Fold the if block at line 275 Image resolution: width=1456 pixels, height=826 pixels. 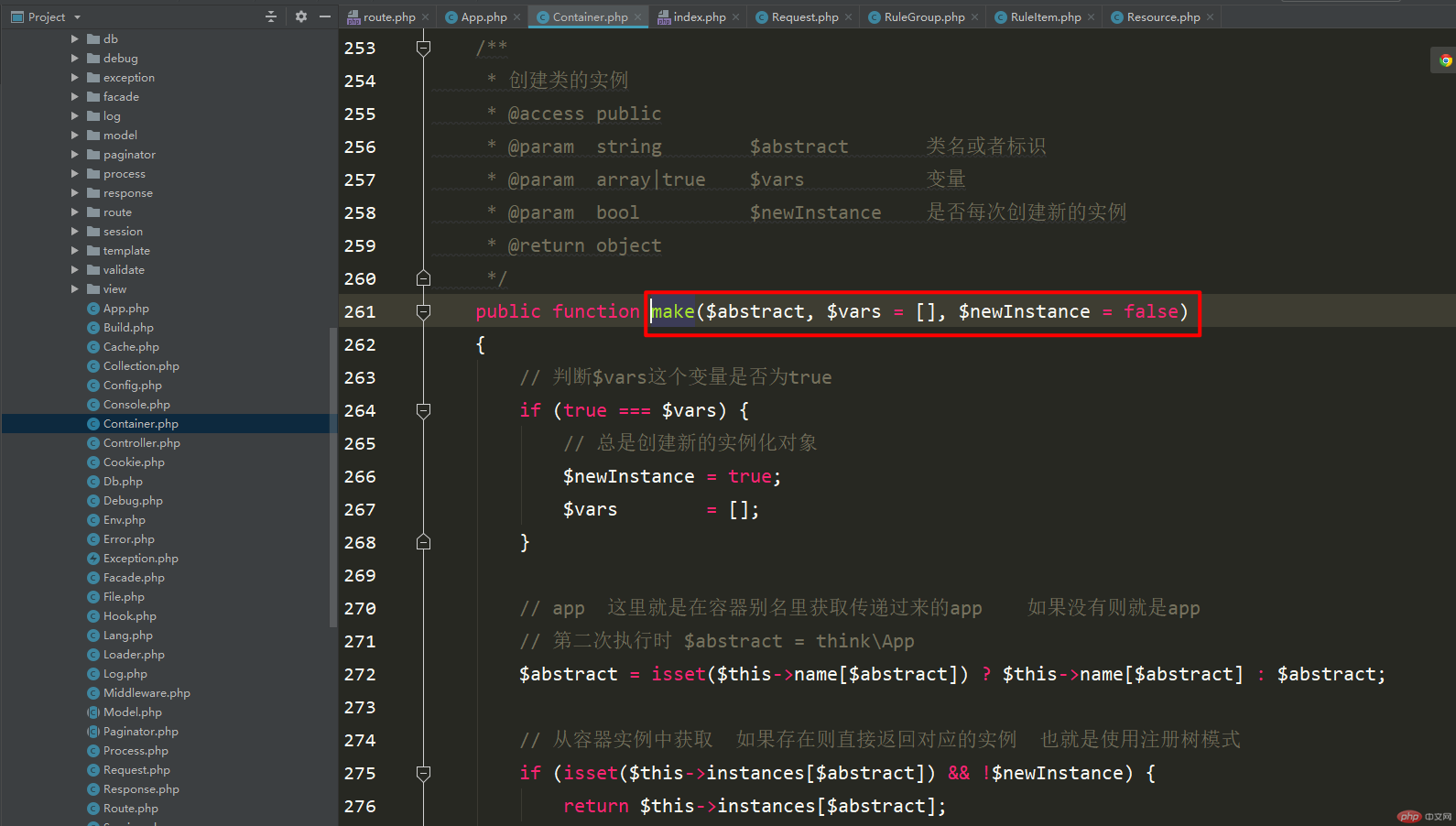423,773
